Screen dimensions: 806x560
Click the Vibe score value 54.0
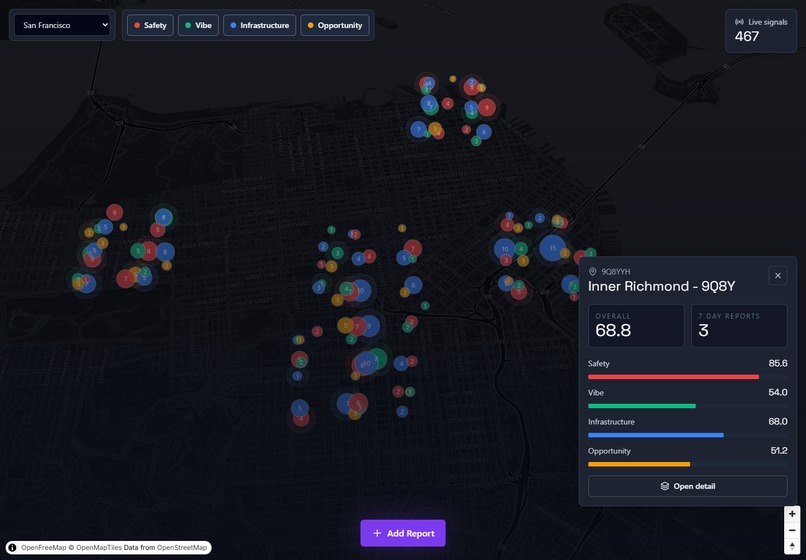[778, 393]
